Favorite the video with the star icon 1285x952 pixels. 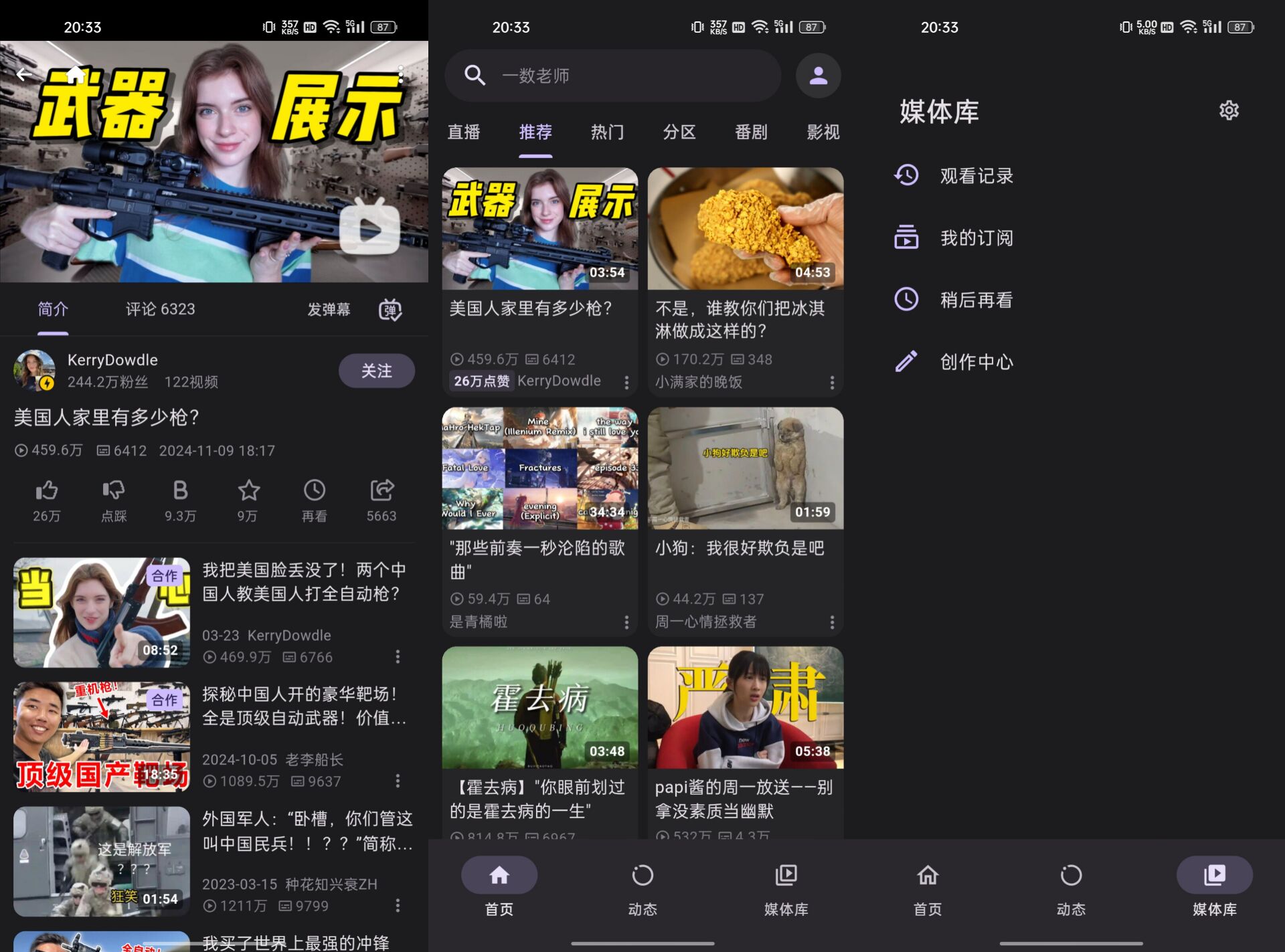(248, 490)
